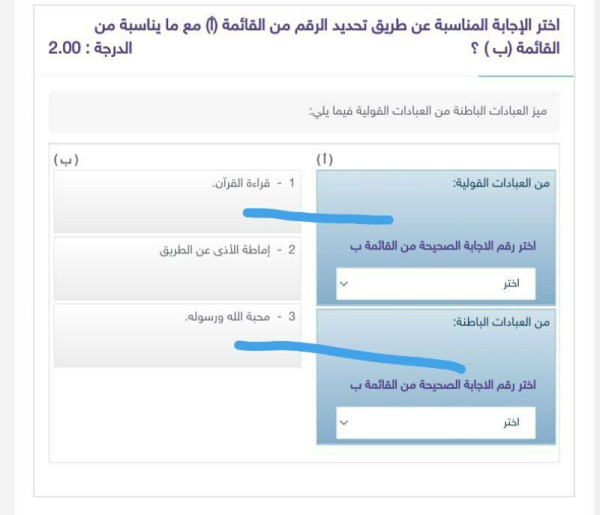Viewport: 600px width, 515px height.
Task: Click the chevron arrow in the القولية dropdown
Action: click(344, 284)
